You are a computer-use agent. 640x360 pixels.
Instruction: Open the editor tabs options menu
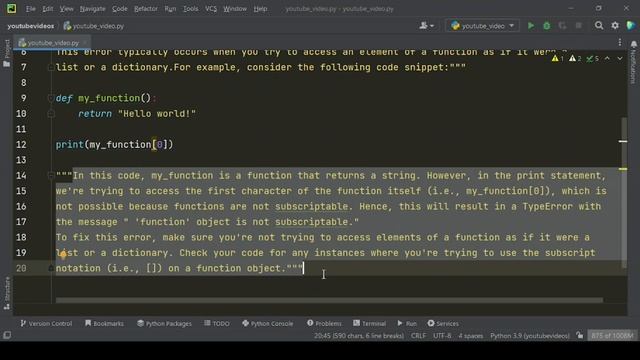[620, 42]
